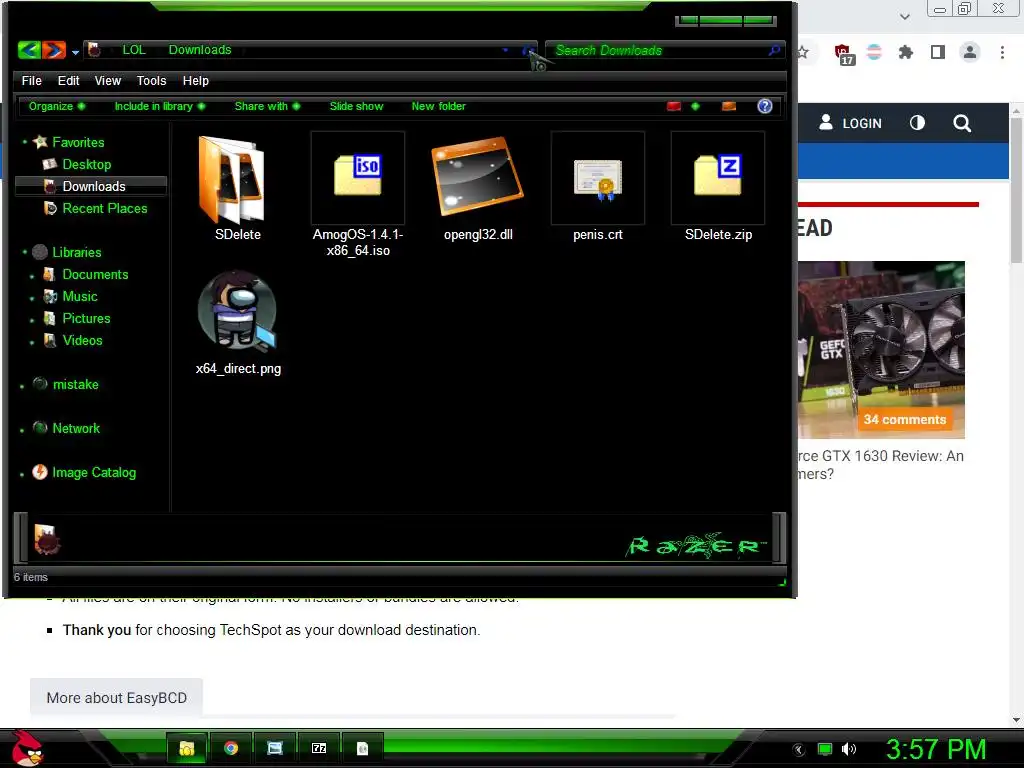Open the Share with dropdown

coord(267,106)
